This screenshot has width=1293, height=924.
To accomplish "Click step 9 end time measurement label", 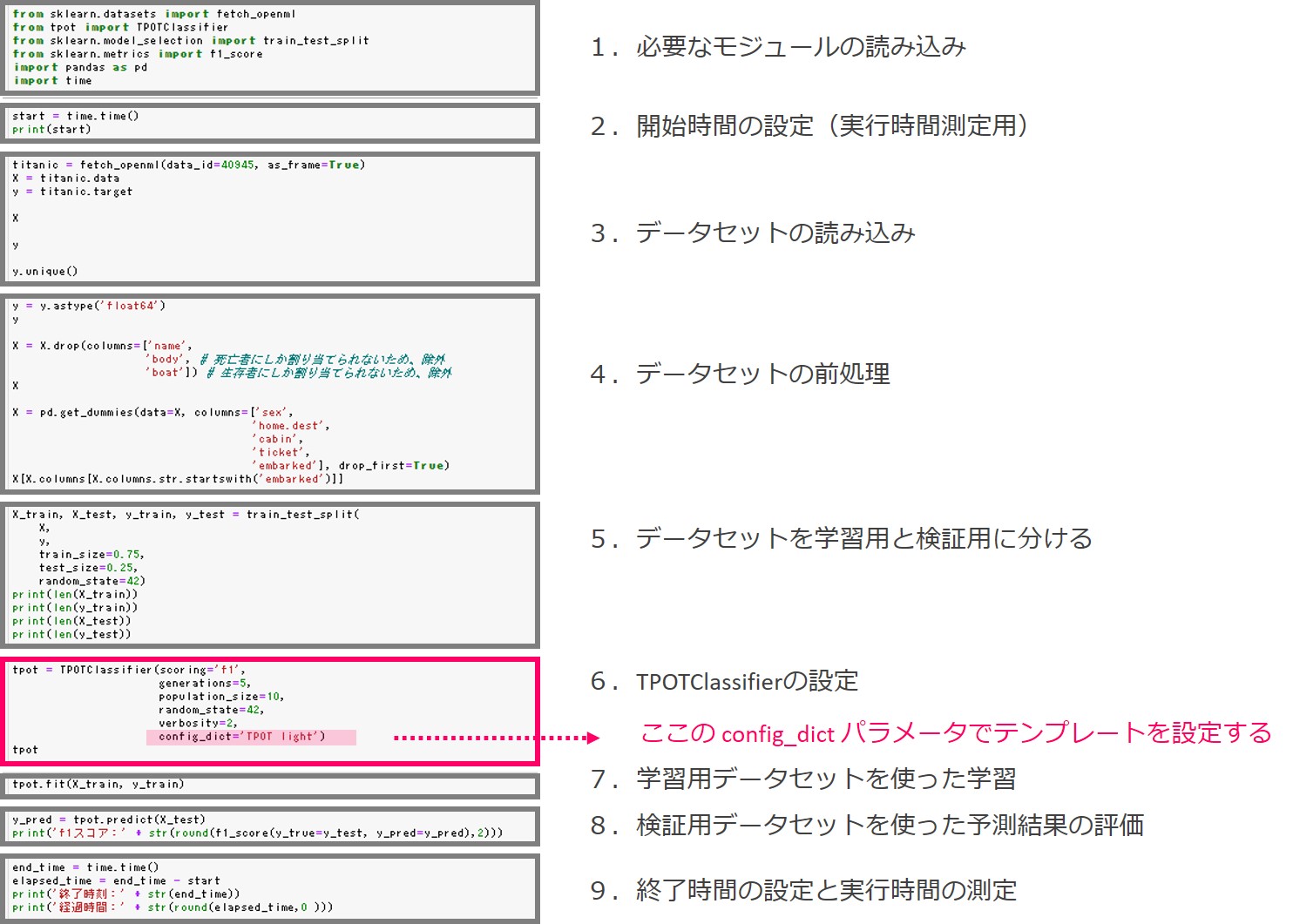I will (x=803, y=890).
